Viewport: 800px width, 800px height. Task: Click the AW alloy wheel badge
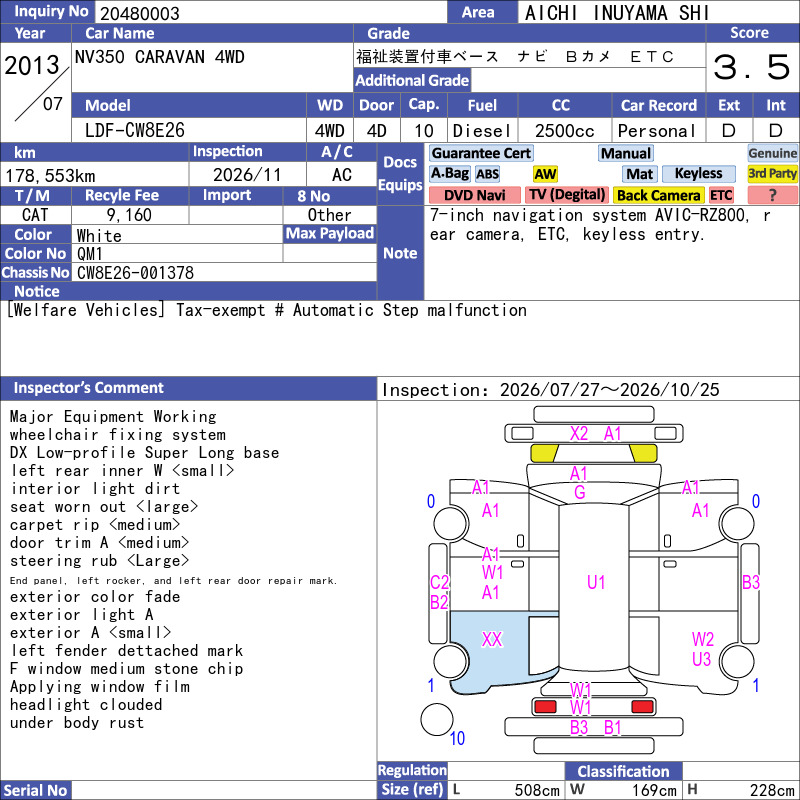pyautogui.click(x=545, y=174)
